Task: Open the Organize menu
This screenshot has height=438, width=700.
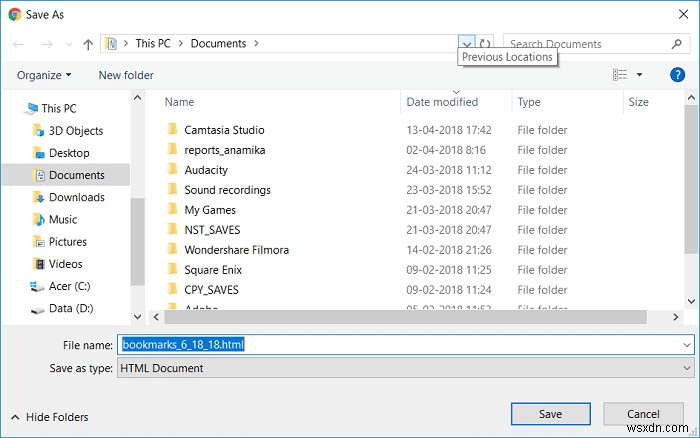Action: point(44,75)
